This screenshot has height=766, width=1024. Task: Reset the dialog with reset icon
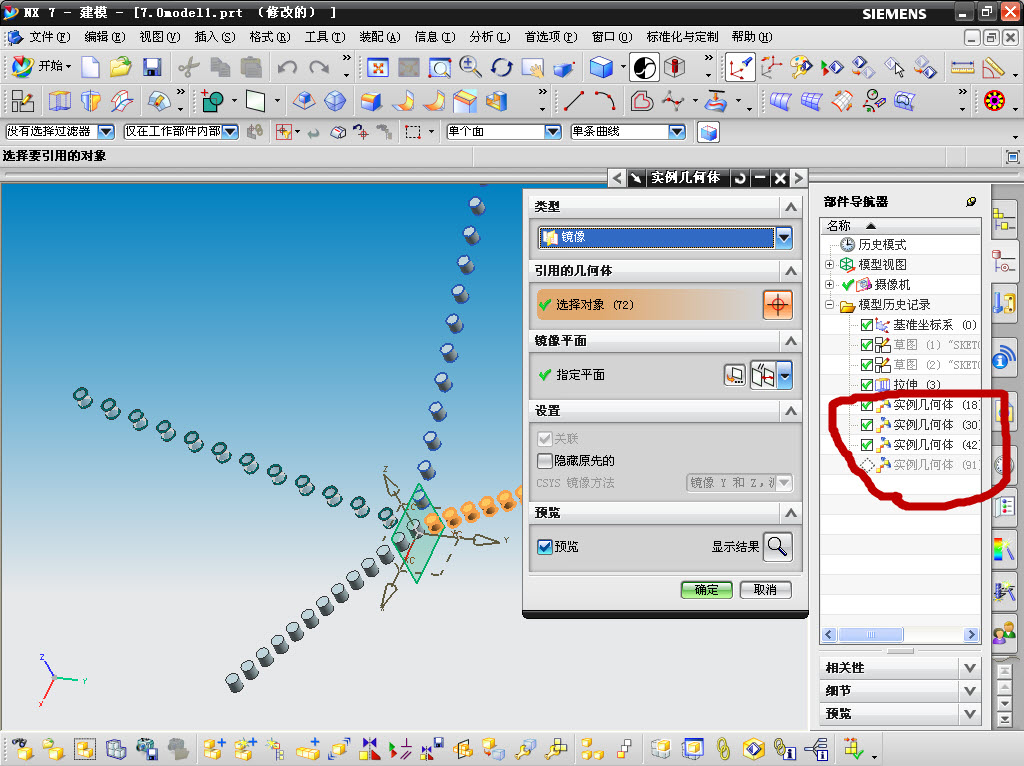pyautogui.click(x=740, y=178)
